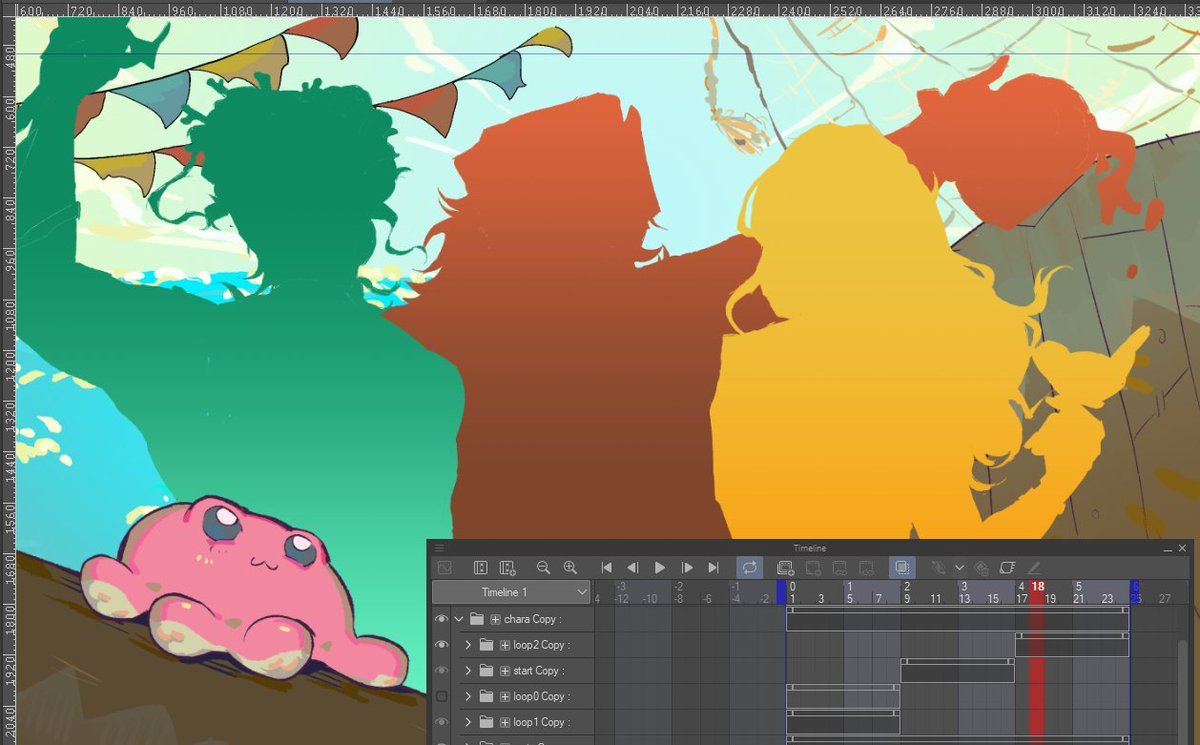Select the loop0 Copy clip bar
The height and width of the screenshot is (745, 1200).
click(x=843, y=696)
